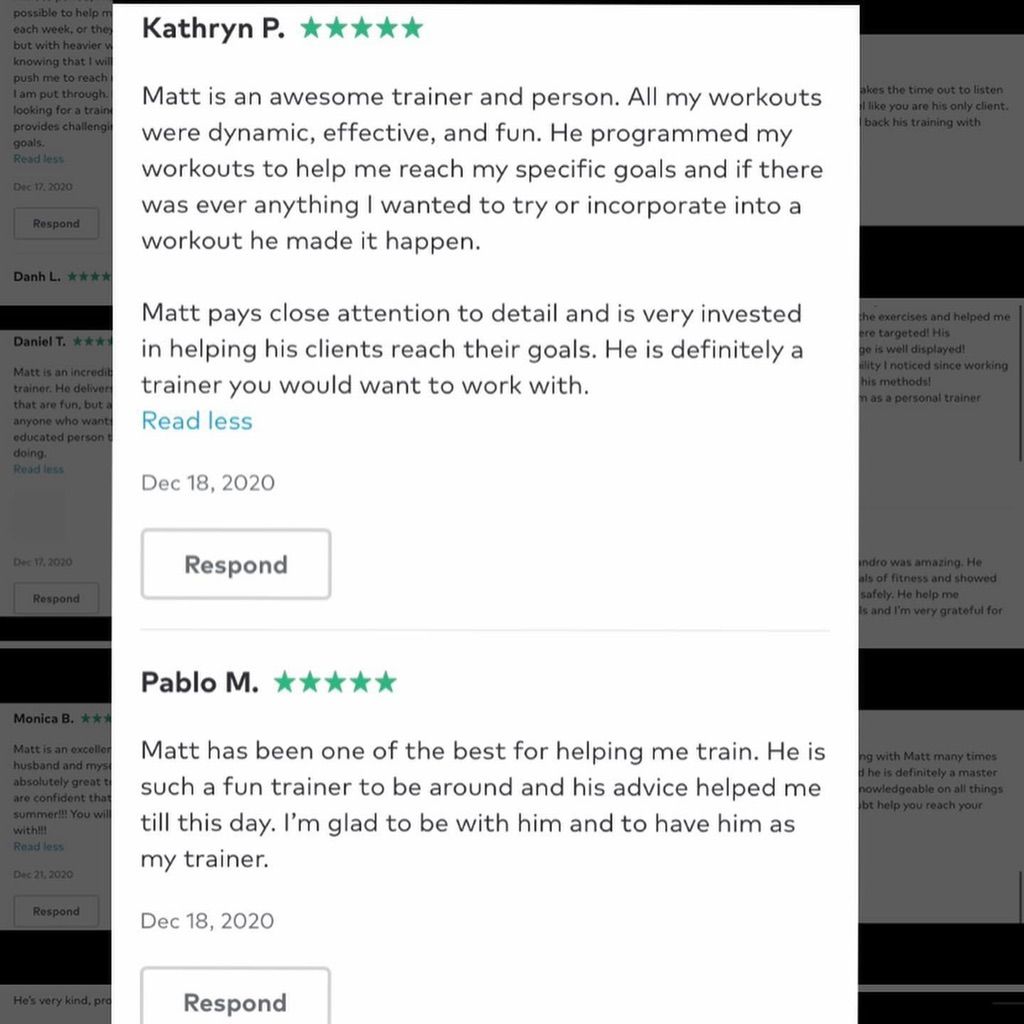Hit Respond below Monica B.'s review

pyautogui.click(x=56, y=911)
